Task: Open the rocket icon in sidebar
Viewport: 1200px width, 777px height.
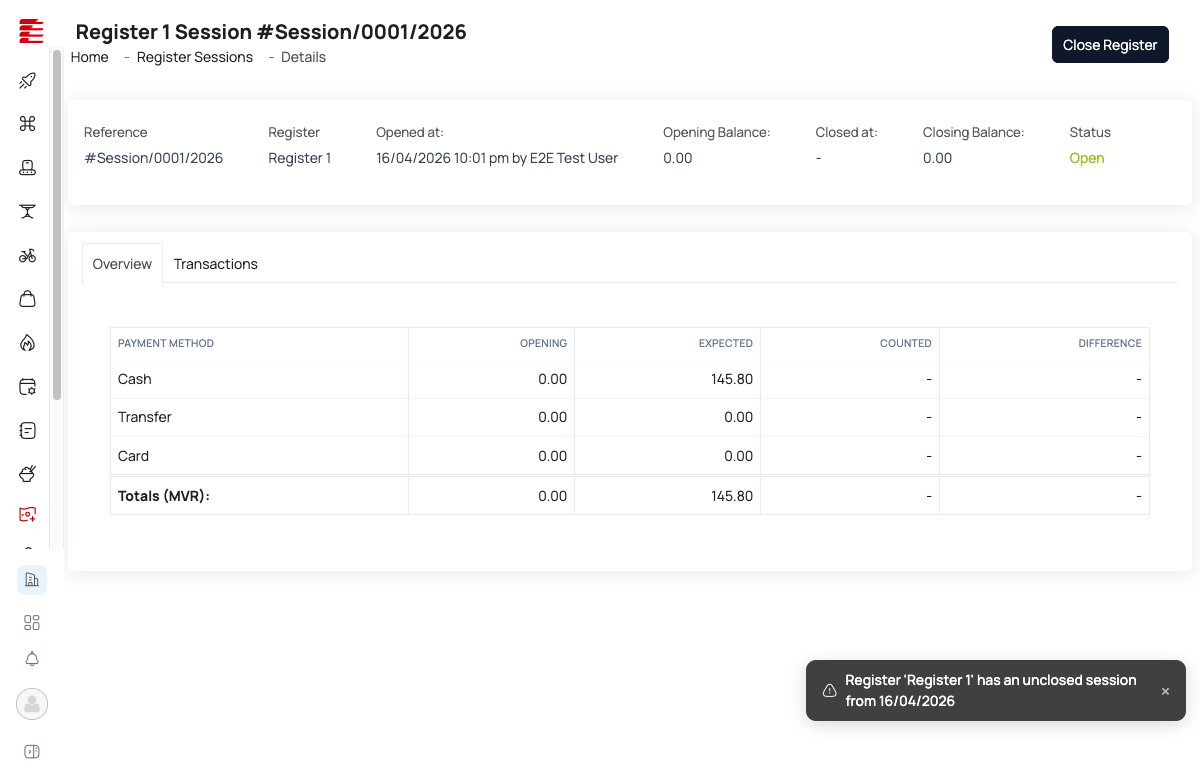Action: tap(28, 81)
